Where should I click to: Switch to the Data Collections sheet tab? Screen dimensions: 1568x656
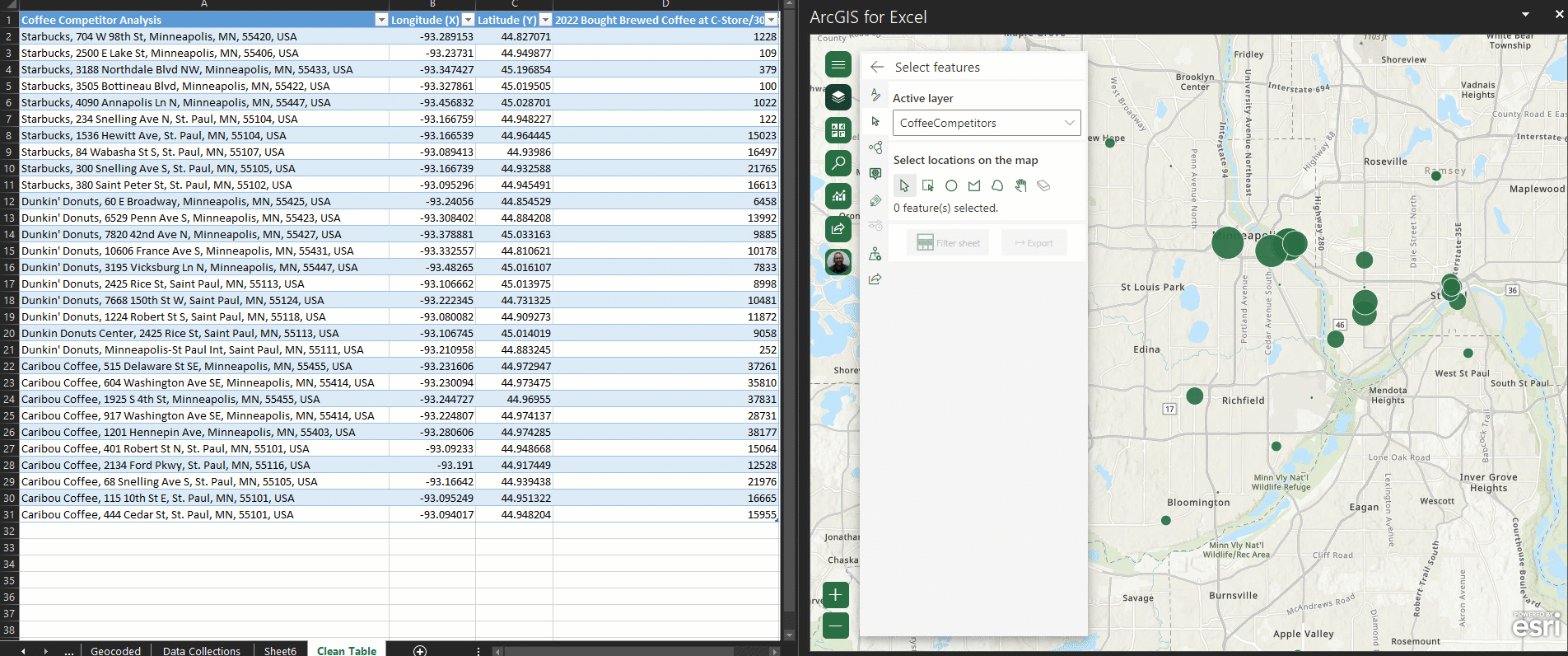202,651
